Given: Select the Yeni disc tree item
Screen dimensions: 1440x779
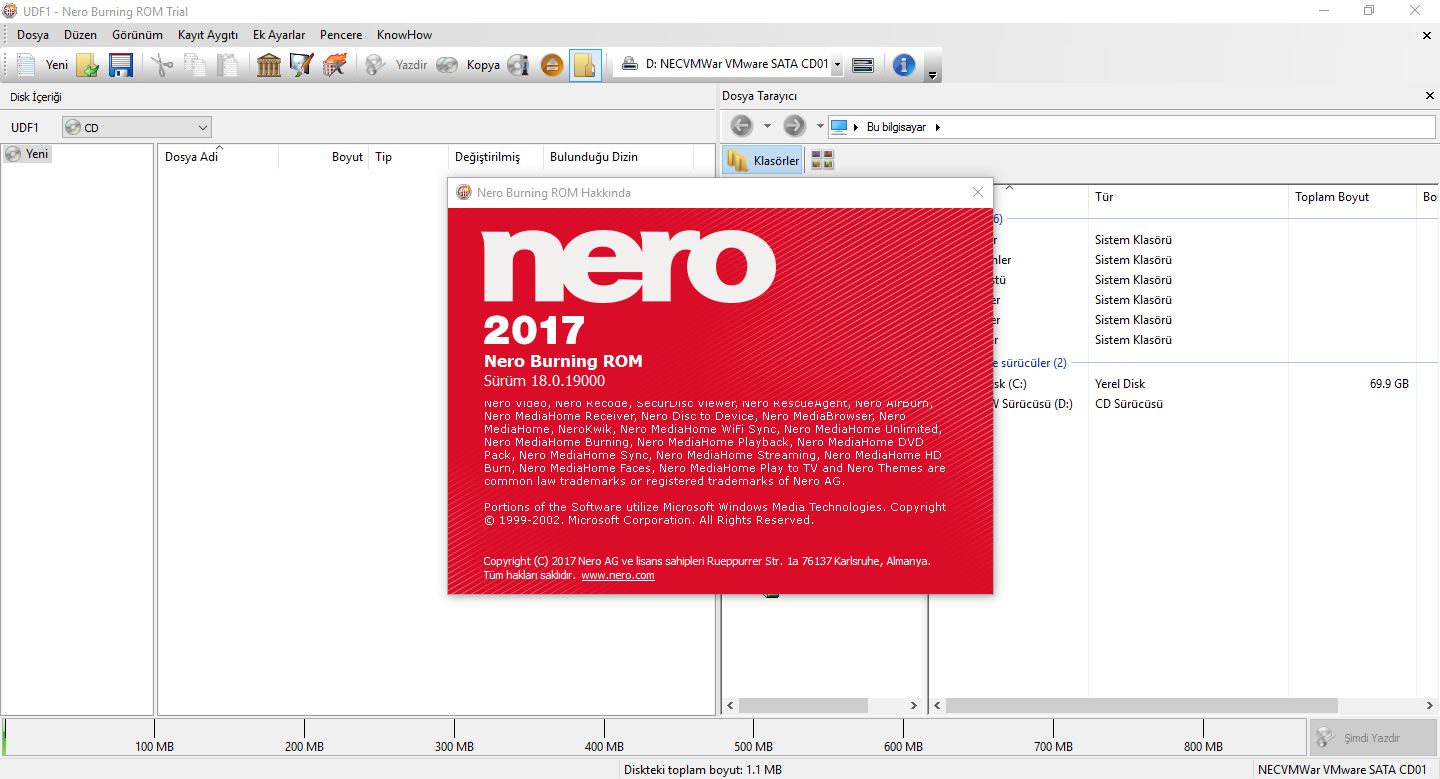Looking at the screenshot, I should click(x=27, y=154).
